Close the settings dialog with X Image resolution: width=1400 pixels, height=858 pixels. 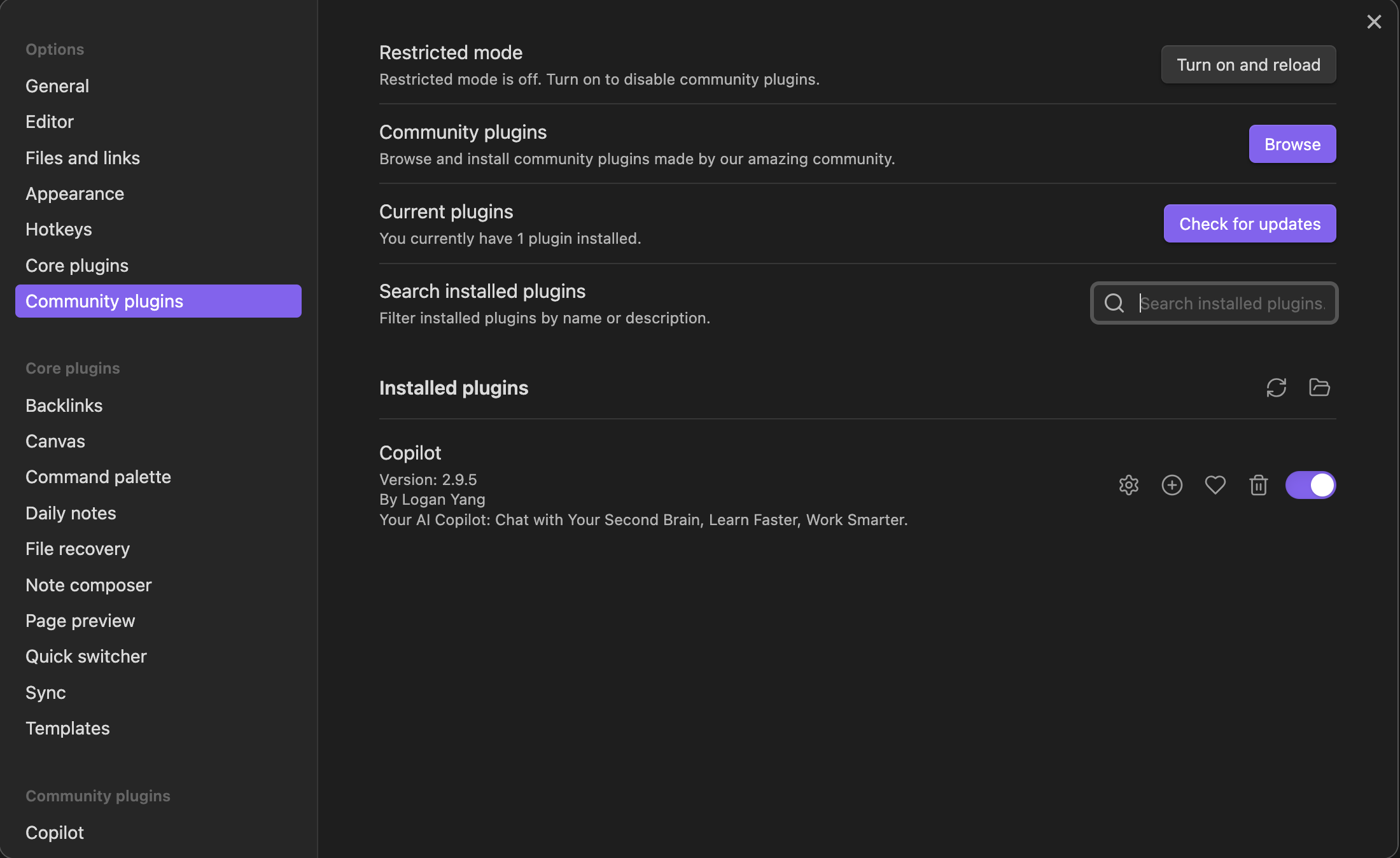[1374, 22]
